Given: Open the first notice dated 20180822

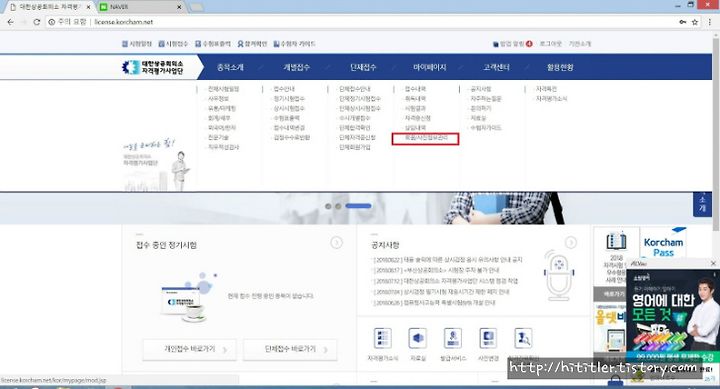Looking at the screenshot, I should pyautogui.click(x=448, y=260).
